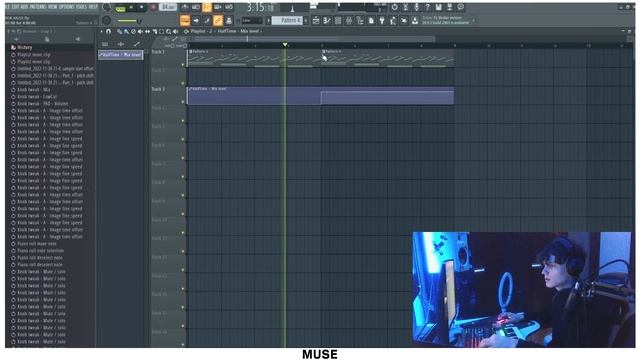640x360 pixels.
Task: Click the download arrow icon beside news text
Action: (x=415, y=20)
